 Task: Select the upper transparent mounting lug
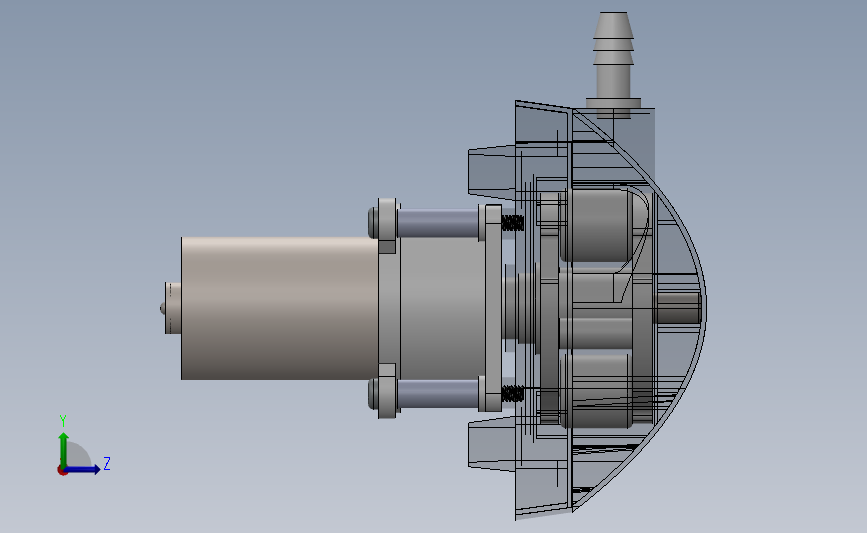tap(492, 172)
